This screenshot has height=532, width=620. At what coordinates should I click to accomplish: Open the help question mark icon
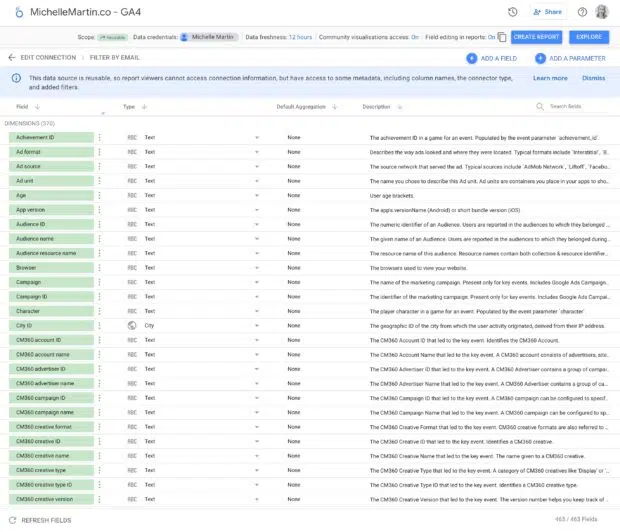click(x=582, y=12)
